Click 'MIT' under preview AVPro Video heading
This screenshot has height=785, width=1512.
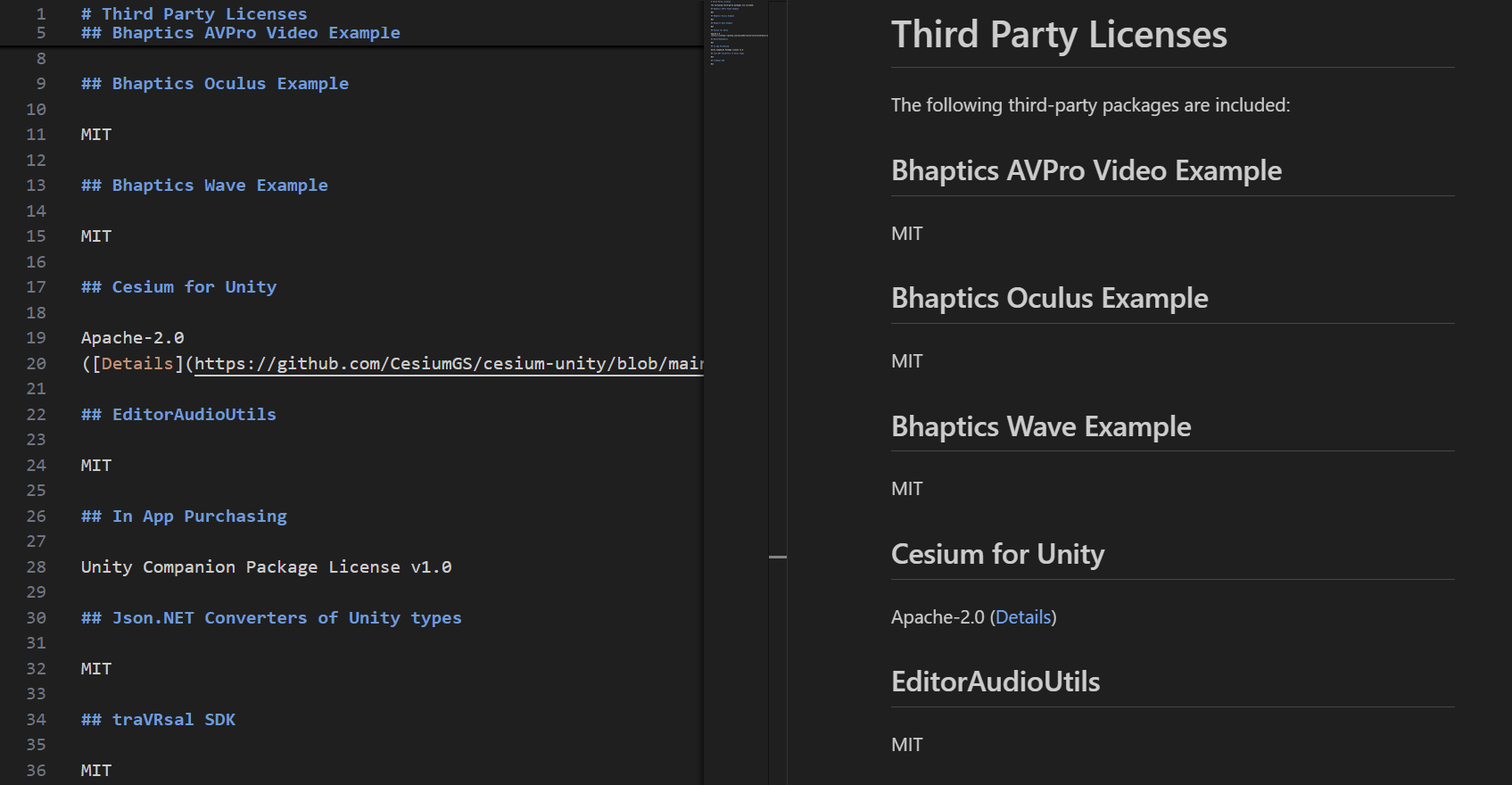coord(907,234)
